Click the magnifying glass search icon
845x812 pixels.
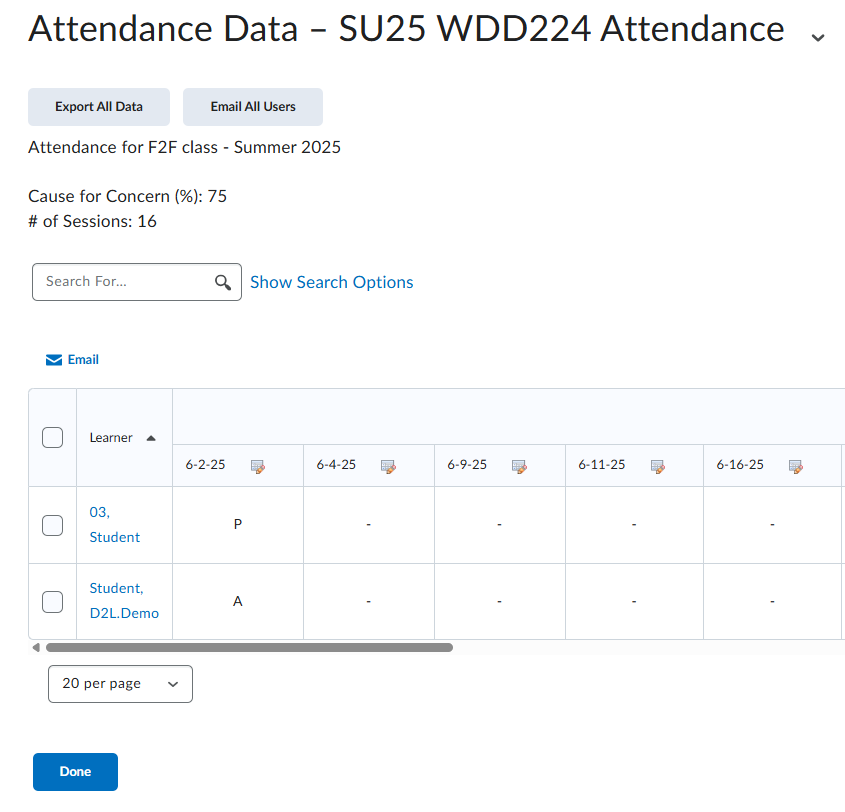223,282
